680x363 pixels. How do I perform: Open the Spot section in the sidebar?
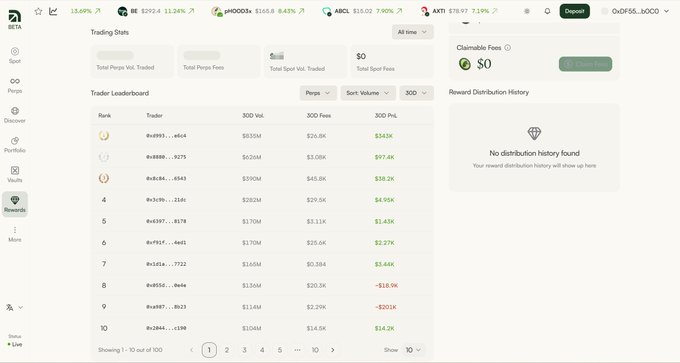(15, 56)
